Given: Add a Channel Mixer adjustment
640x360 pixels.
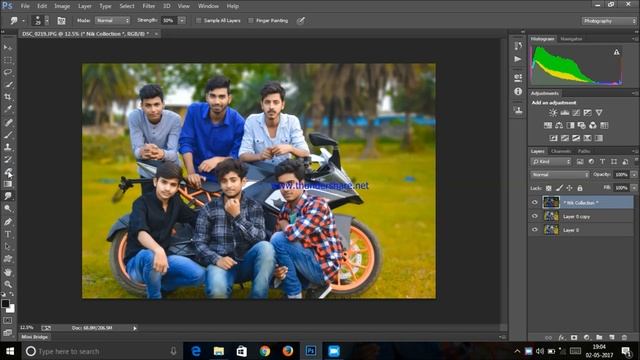Looking at the screenshot, I should [x=593, y=125].
